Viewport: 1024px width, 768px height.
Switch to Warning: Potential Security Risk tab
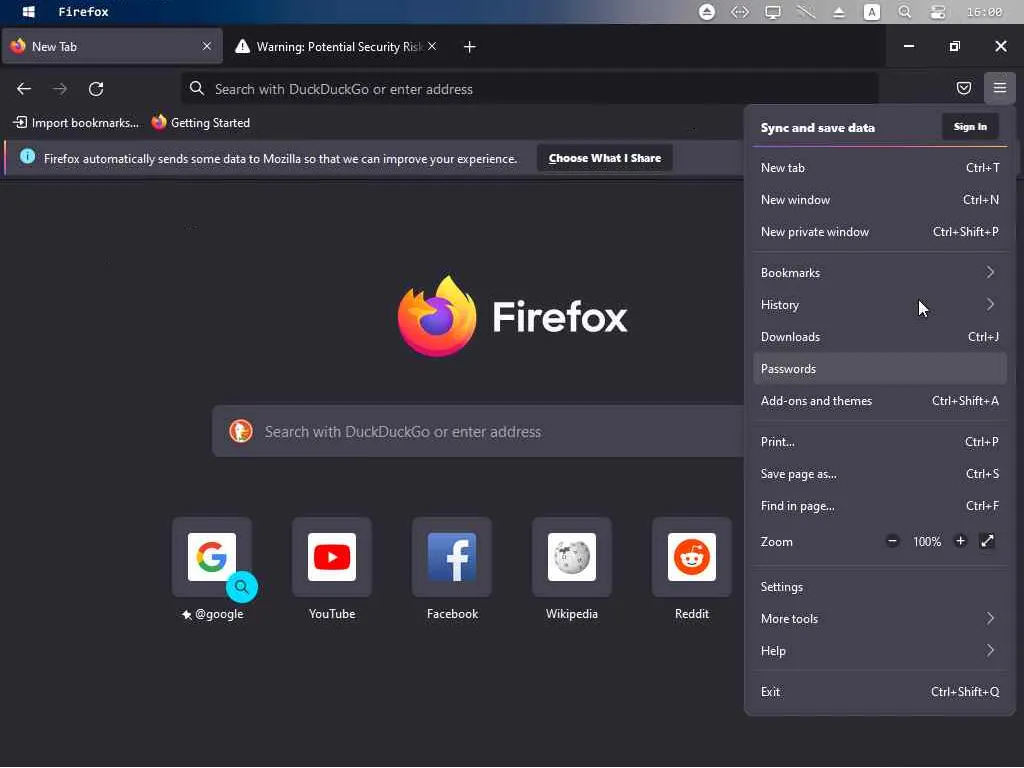(336, 46)
